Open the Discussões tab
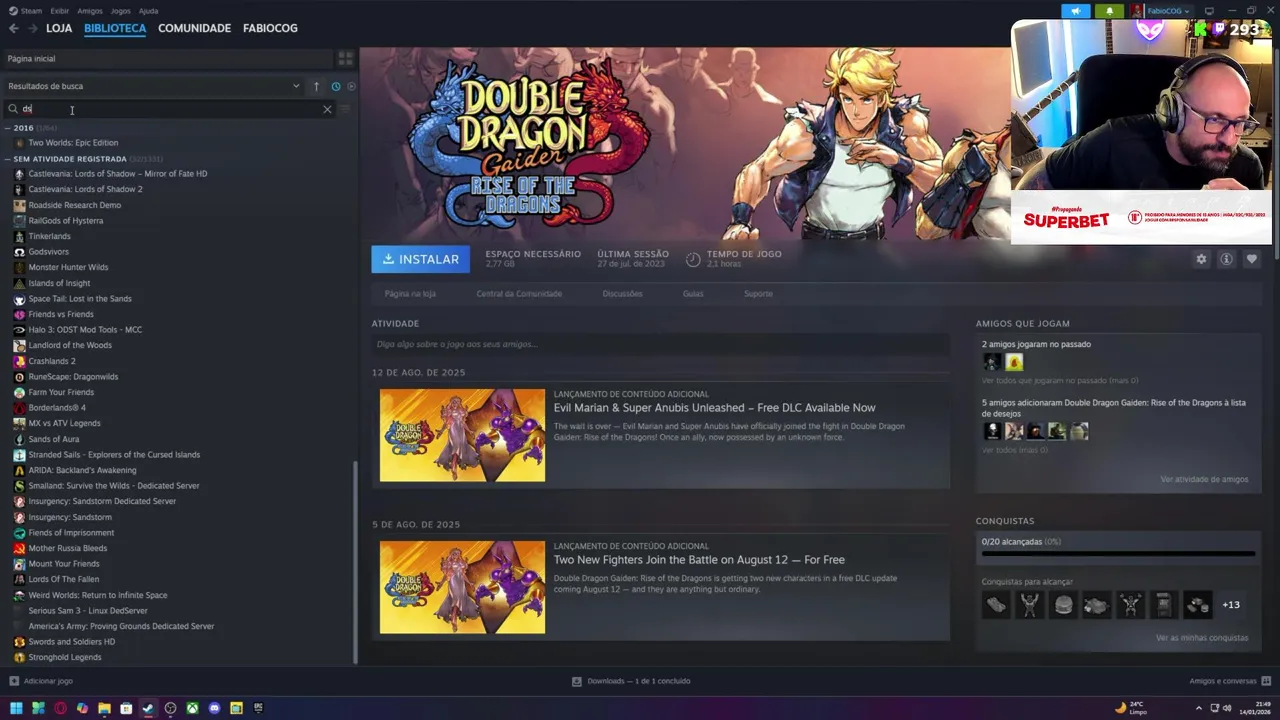The width and height of the screenshot is (1280, 720). (x=622, y=294)
